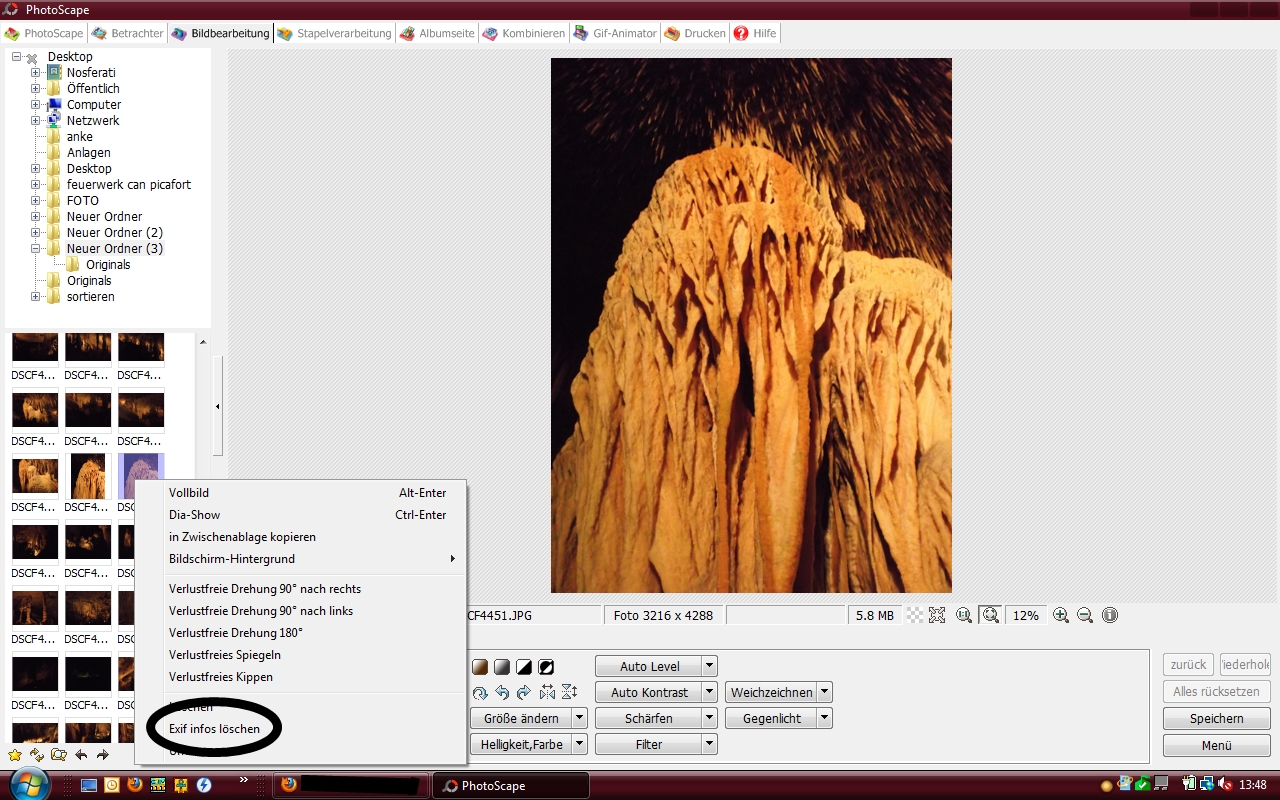Open dropdown arrow next to Gegenlicht
The width and height of the screenshot is (1280, 800).
[x=824, y=719]
